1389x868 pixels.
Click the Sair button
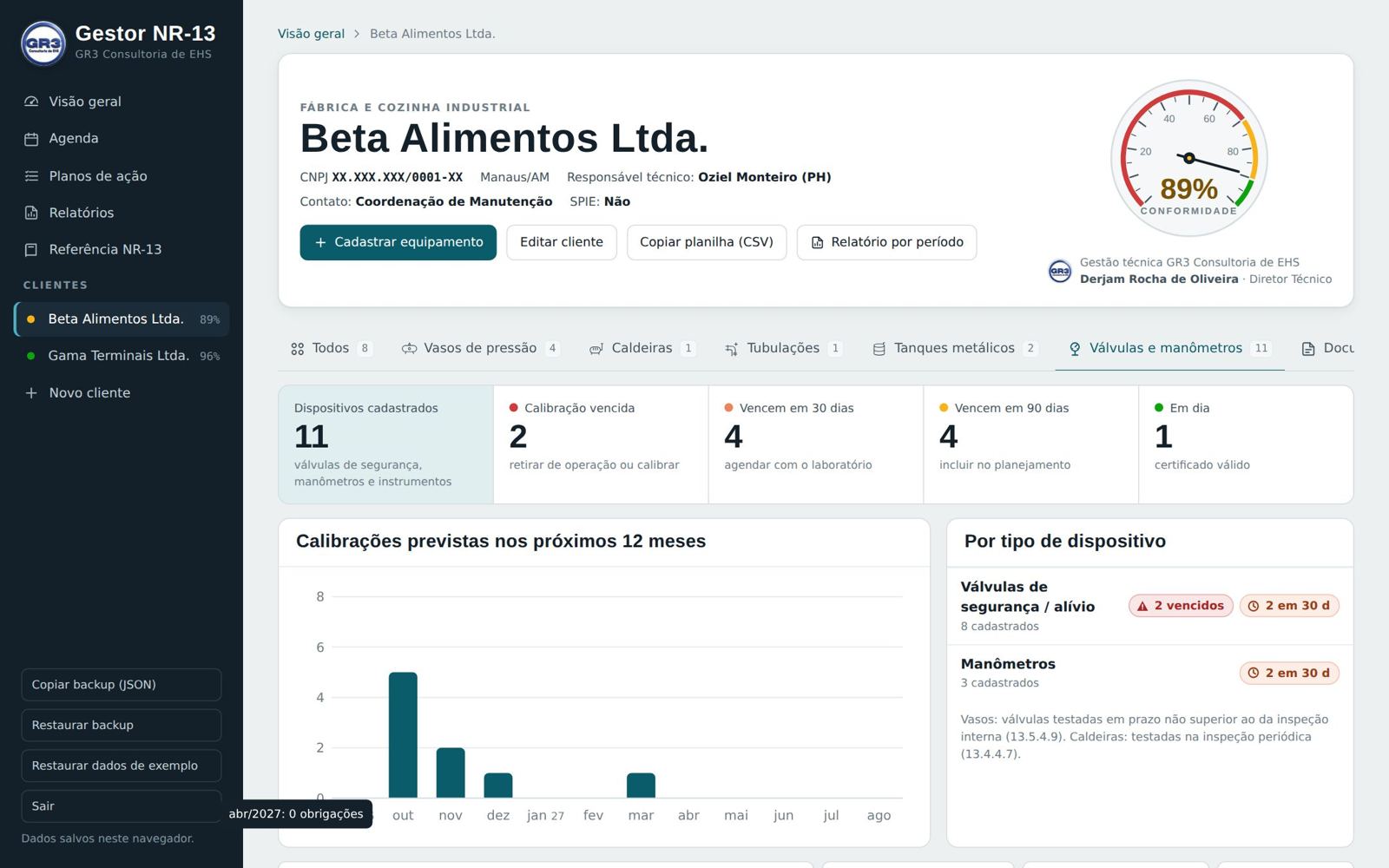(x=122, y=806)
